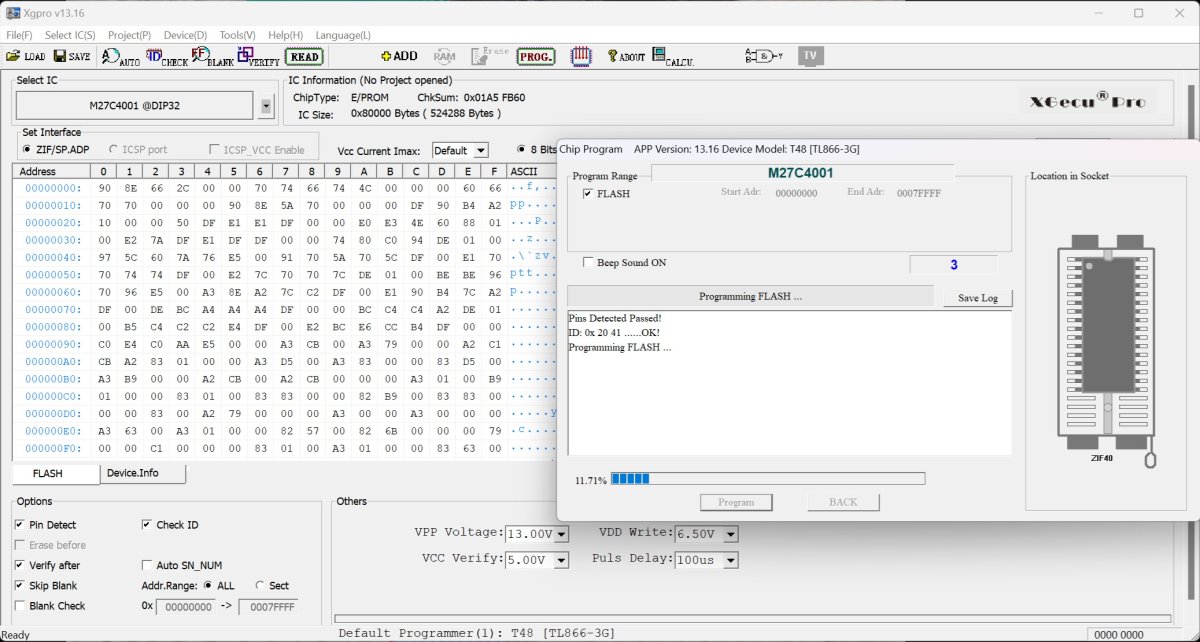The image size is (1200, 642).
Task: Open the VCC Verify dropdown
Action: 561,560
